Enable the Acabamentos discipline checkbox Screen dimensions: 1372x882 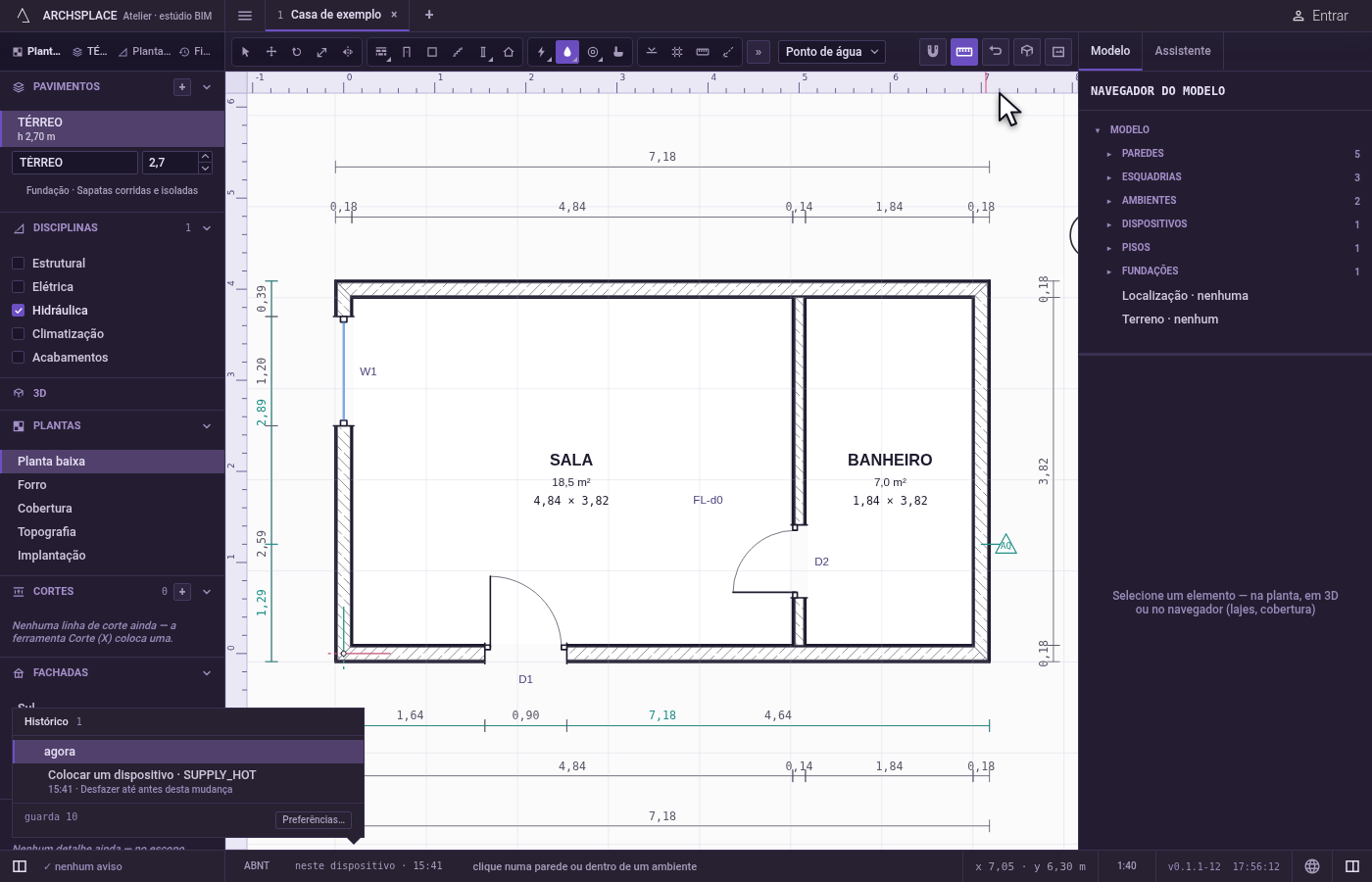tap(18, 358)
